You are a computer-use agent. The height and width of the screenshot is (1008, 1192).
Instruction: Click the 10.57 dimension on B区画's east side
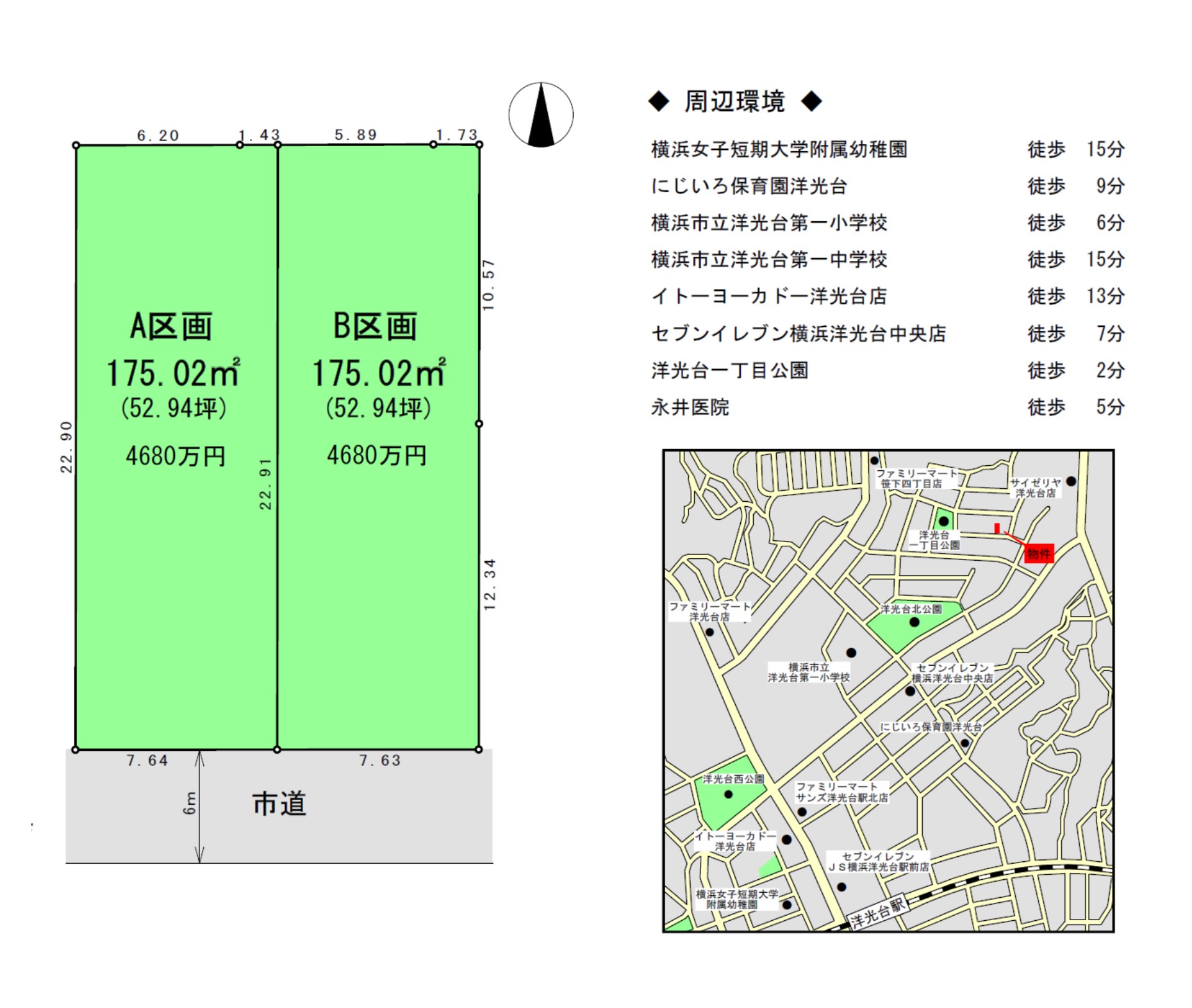(488, 285)
